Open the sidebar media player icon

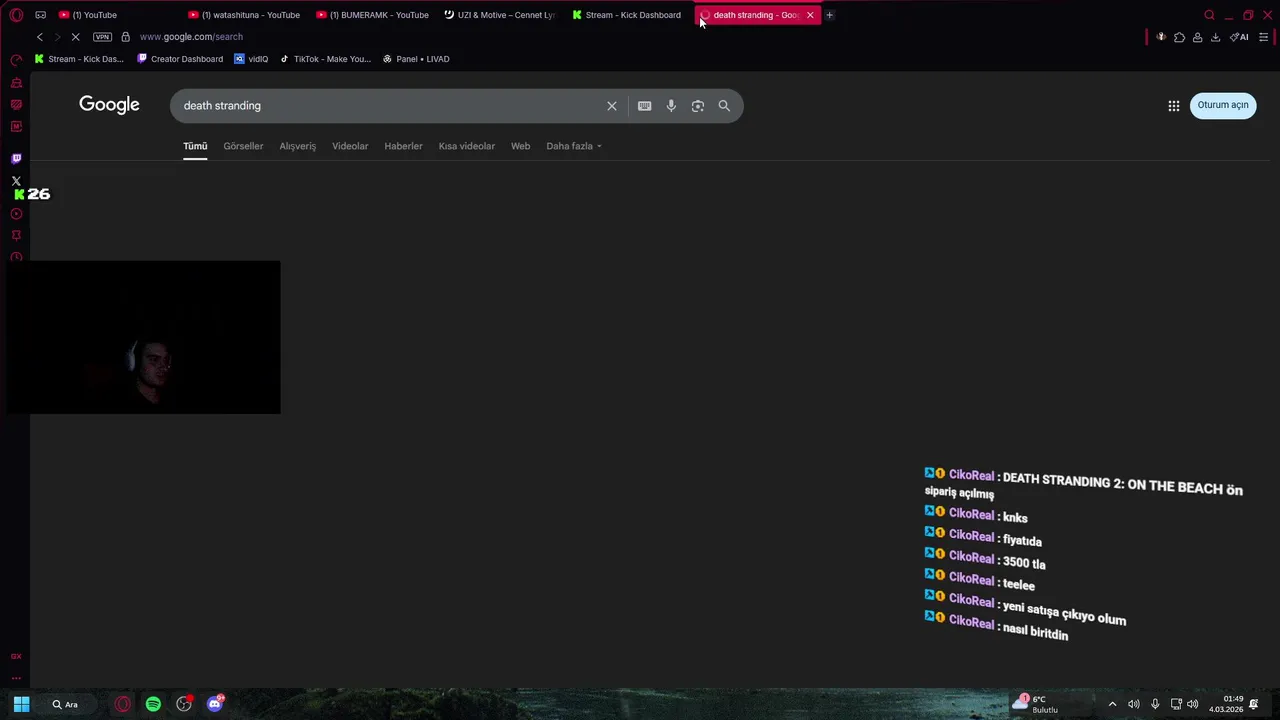[x=16, y=214]
